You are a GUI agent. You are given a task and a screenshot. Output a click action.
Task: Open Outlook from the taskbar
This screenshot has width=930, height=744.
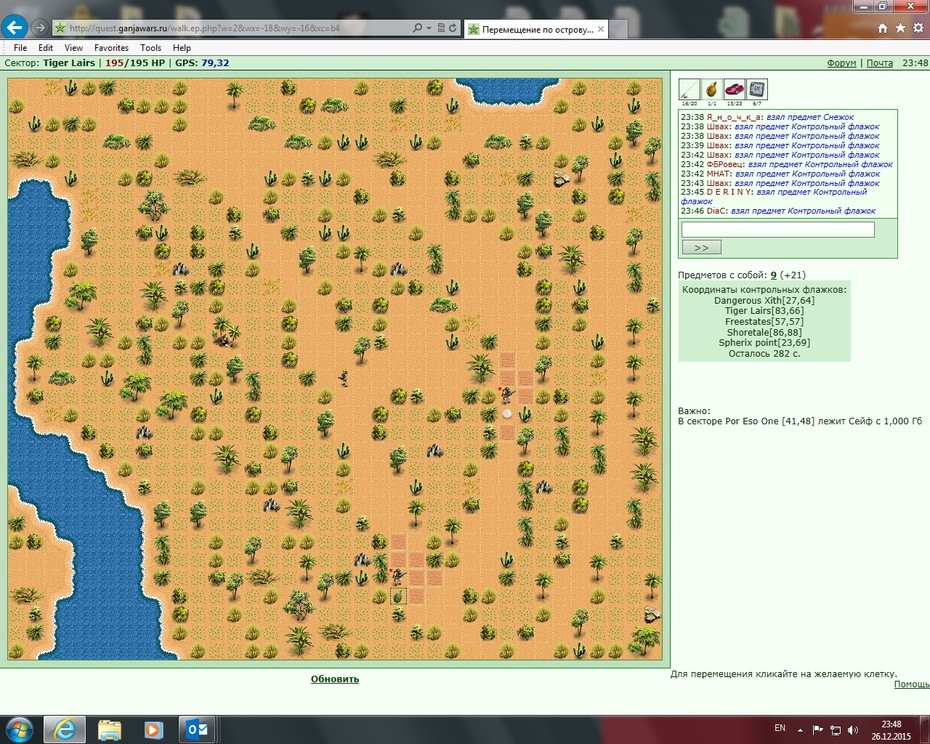coord(196,730)
